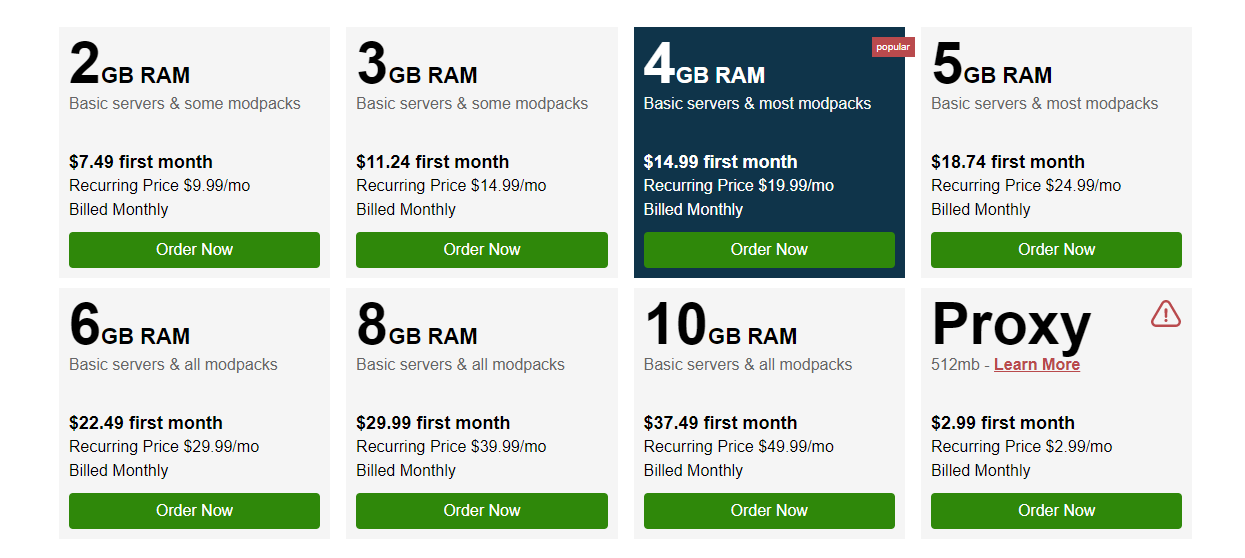This screenshot has height=558, width=1245.
Task: Click the warning triangle icon on Proxy card
Action: [1166, 314]
